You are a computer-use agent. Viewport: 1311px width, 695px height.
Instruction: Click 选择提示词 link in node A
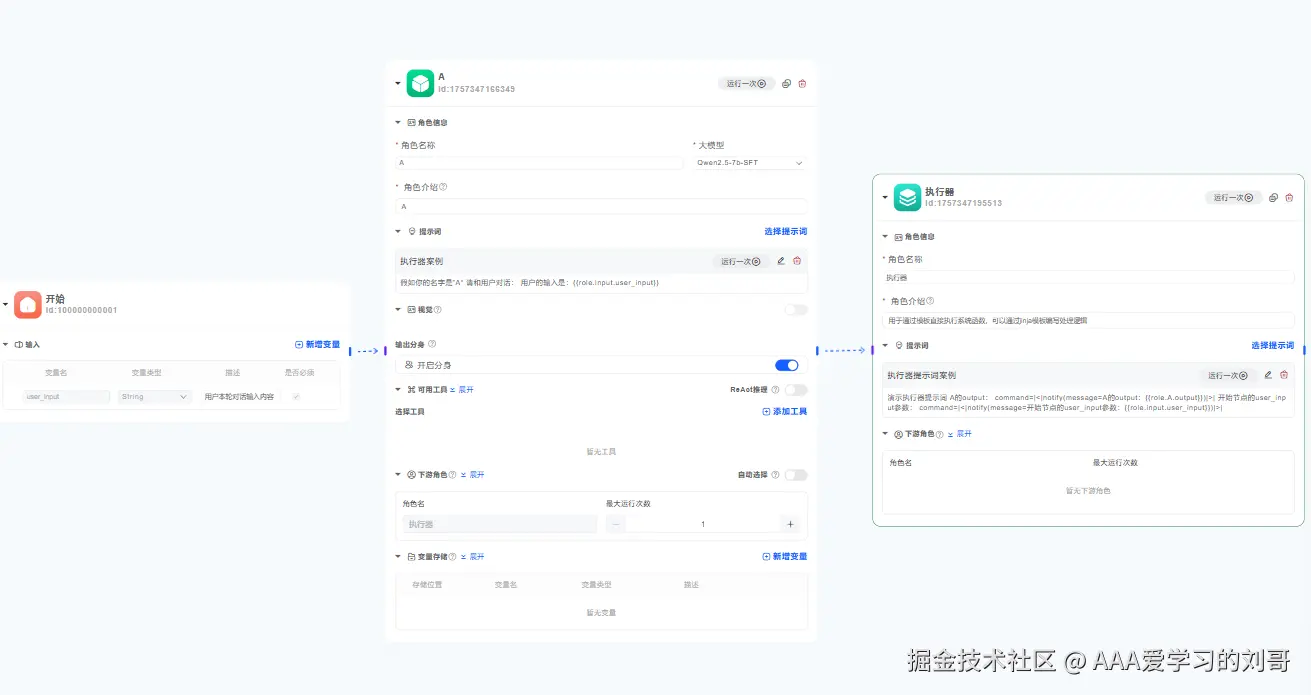coord(785,231)
